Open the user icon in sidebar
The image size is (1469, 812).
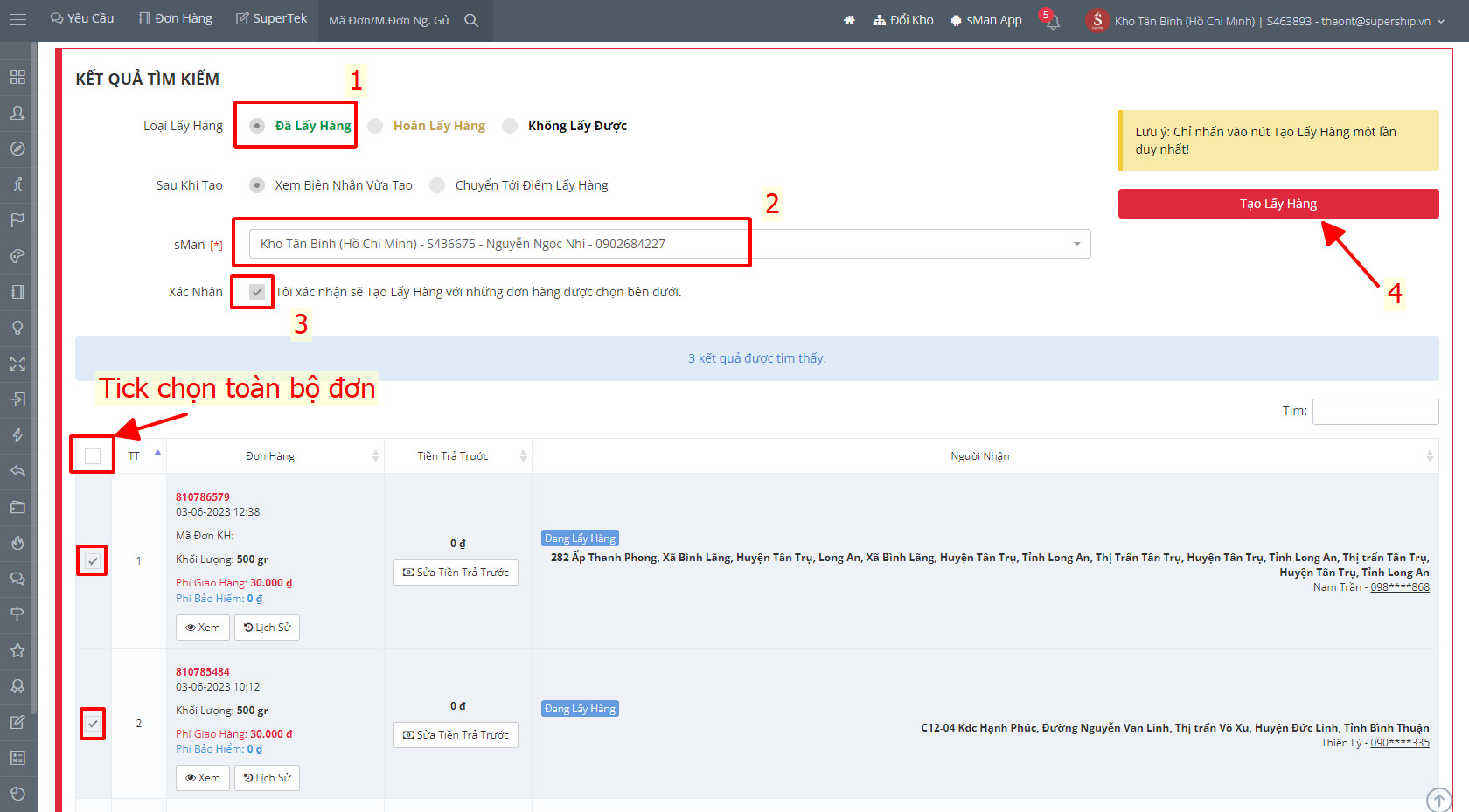point(17,113)
